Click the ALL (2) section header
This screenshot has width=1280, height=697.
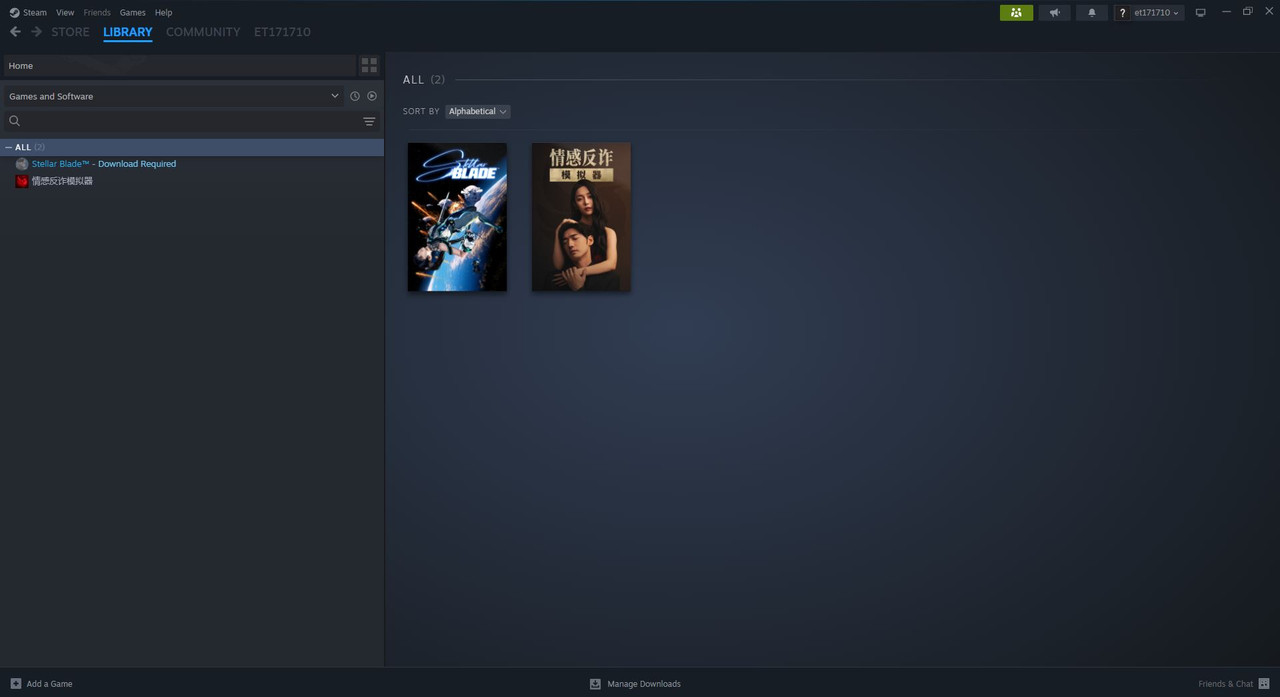424,80
